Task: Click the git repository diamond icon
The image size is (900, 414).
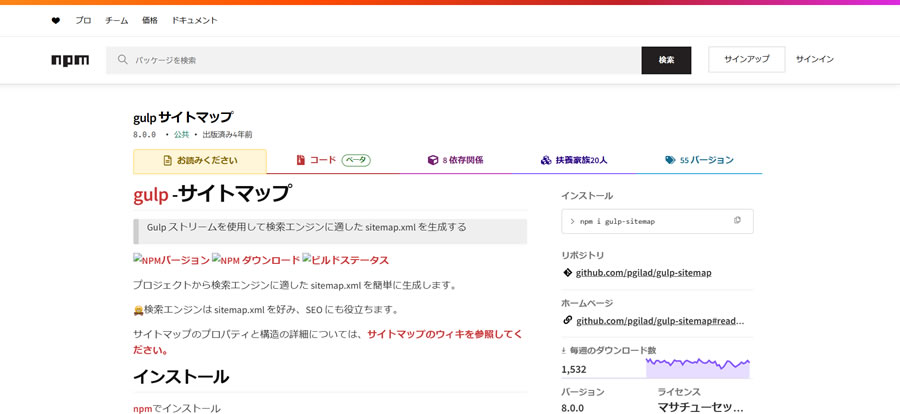Action: click(568, 273)
